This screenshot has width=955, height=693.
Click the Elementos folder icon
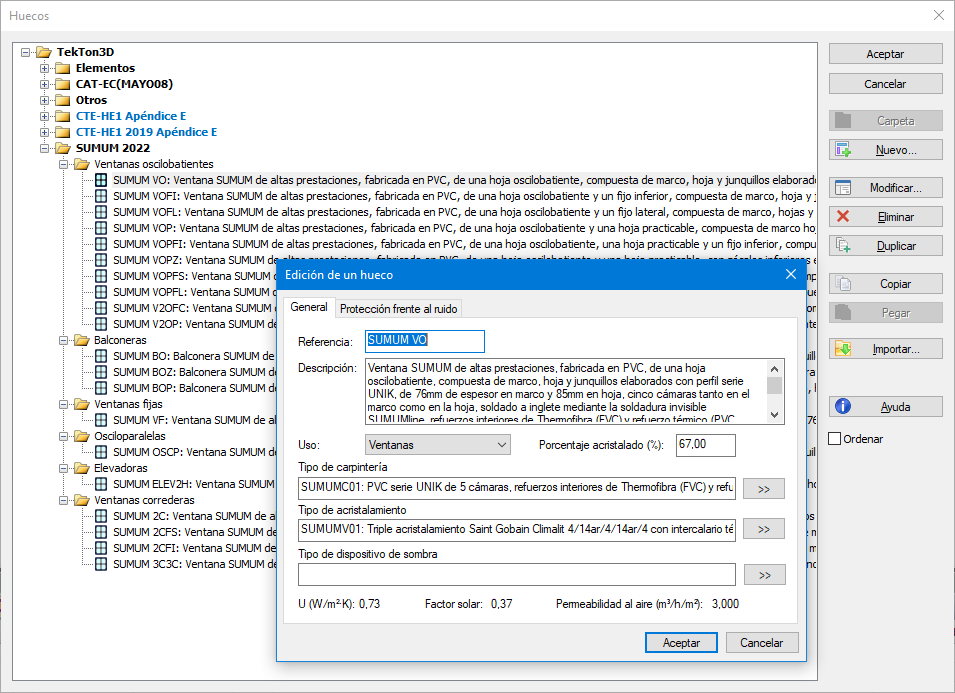click(x=63, y=68)
